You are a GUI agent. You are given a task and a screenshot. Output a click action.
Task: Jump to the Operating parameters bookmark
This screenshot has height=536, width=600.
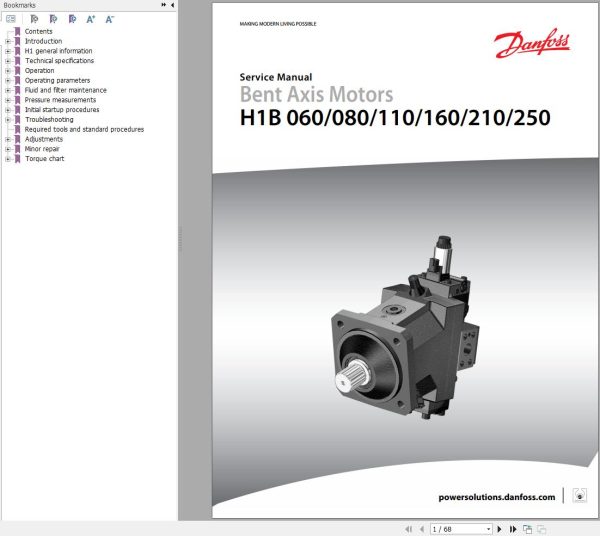click(57, 80)
